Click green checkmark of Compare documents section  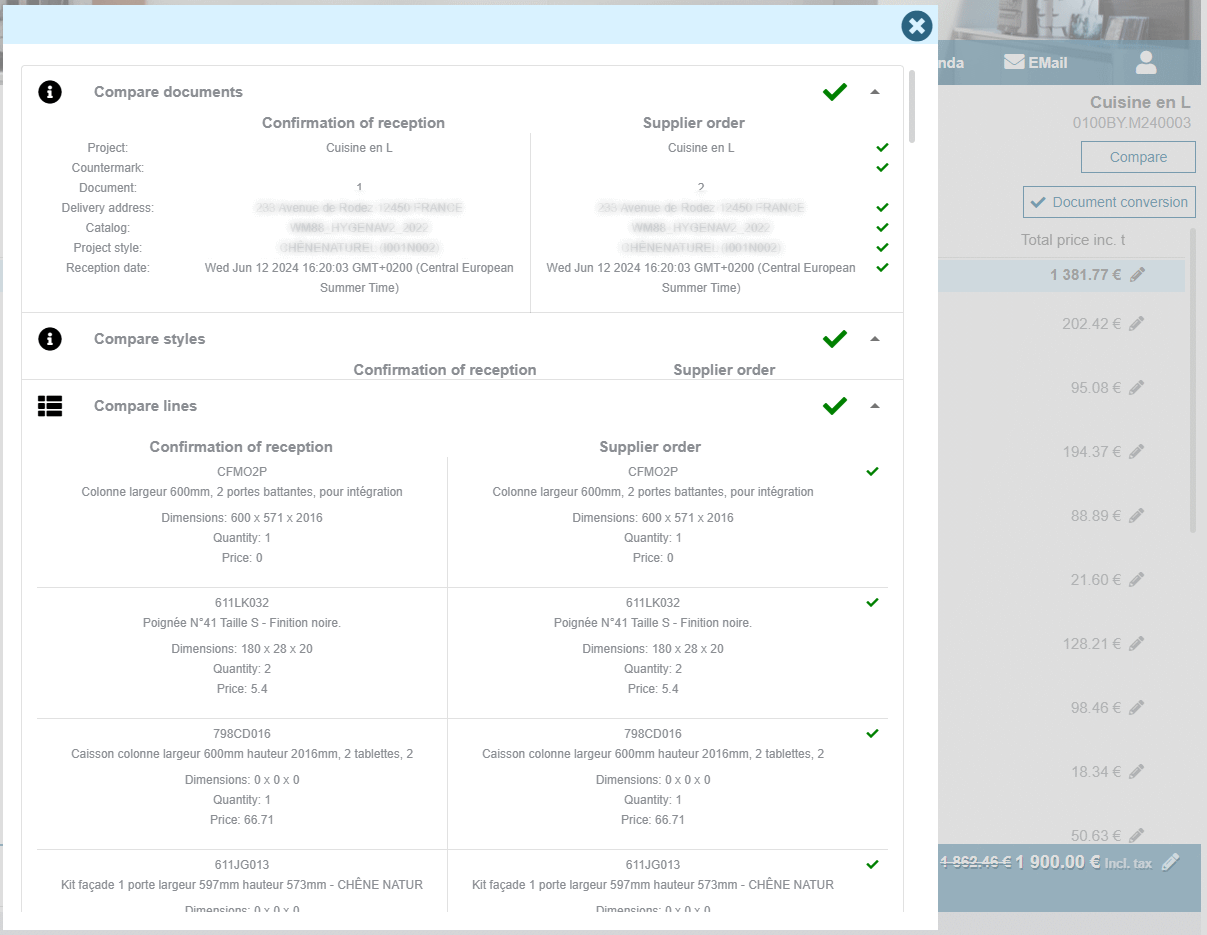click(835, 92)
